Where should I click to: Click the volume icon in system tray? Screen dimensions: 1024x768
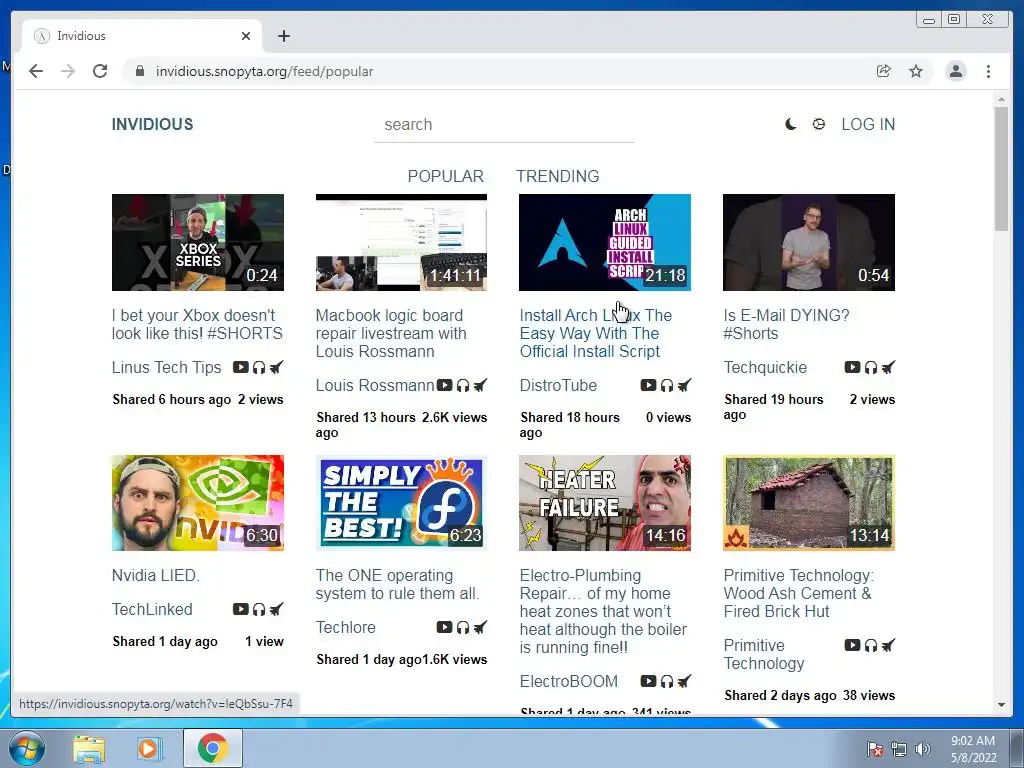click(923, 749)
